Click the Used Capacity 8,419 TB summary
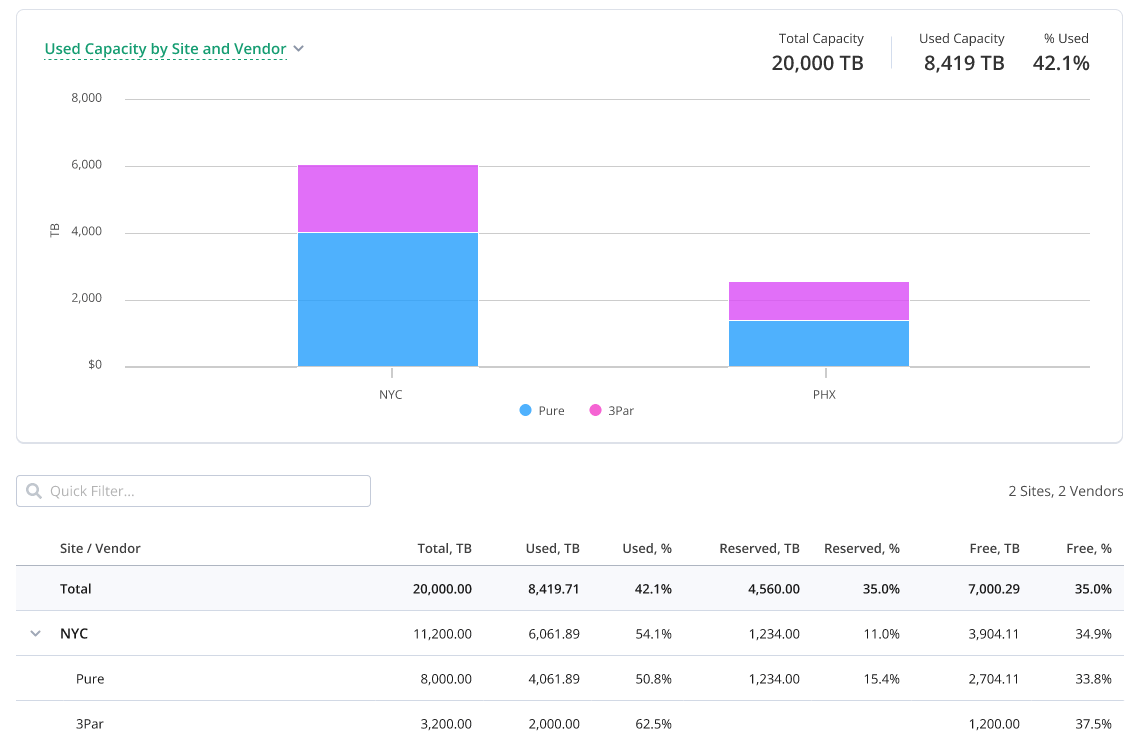 click(962, 53)
